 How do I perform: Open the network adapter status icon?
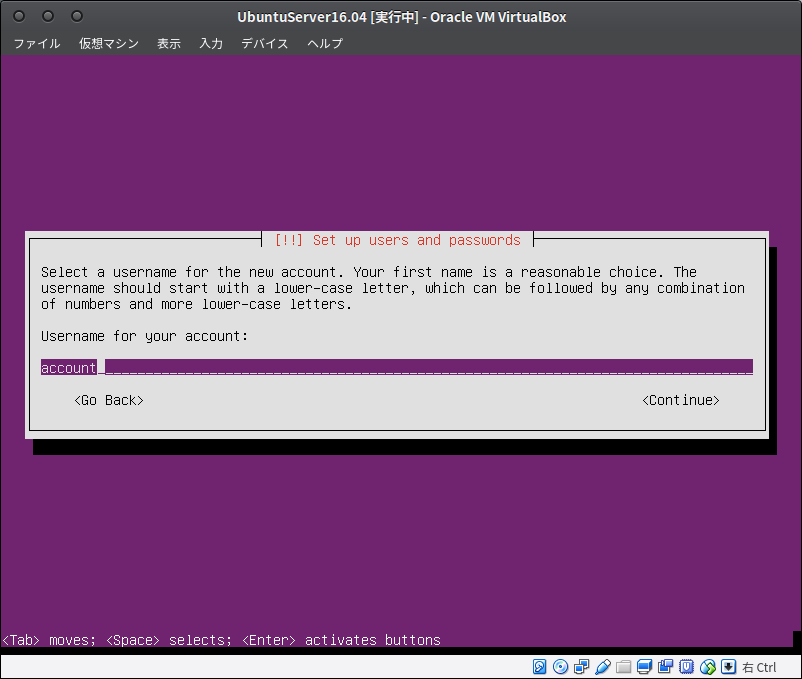582,667
